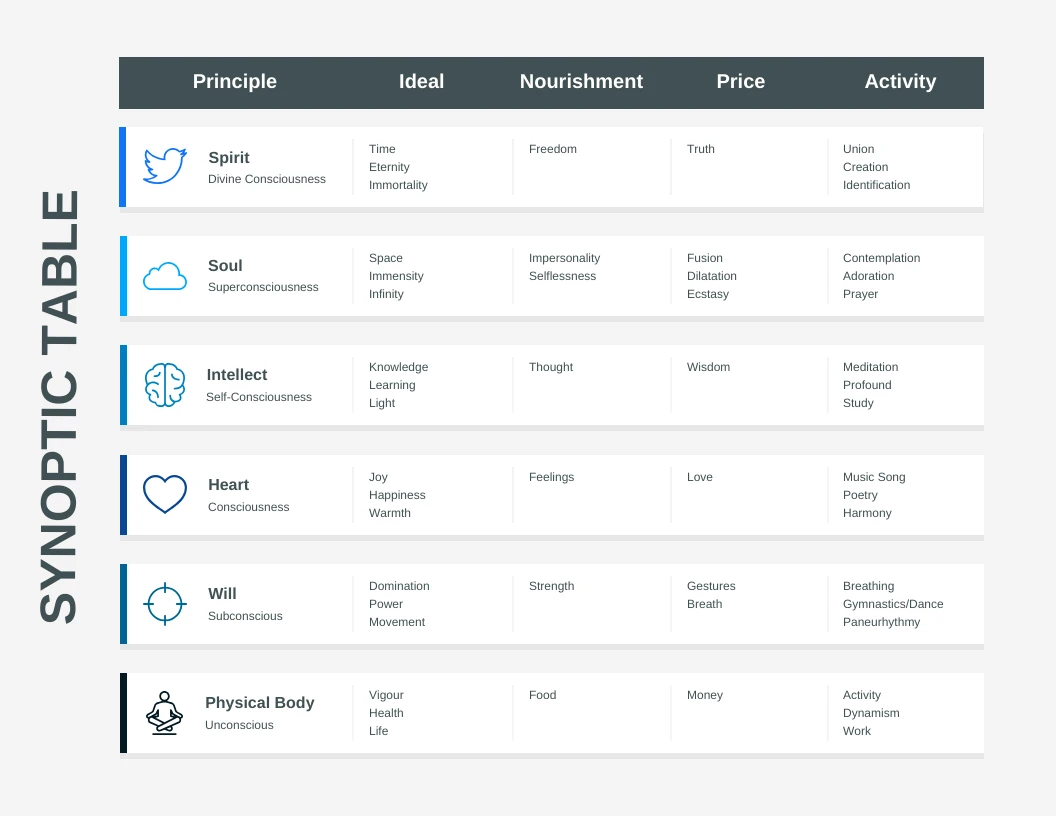The image size is (1056, 816).
Task: Click the Principle column header
Action: pyautogui.click(x=235, y=82)
